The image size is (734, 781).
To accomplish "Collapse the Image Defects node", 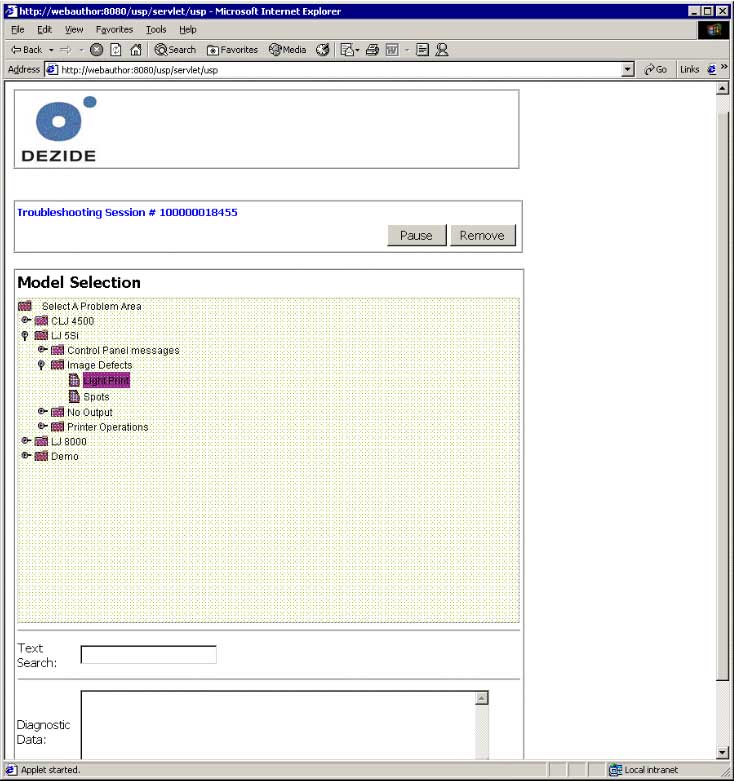I will pos(41,365).
